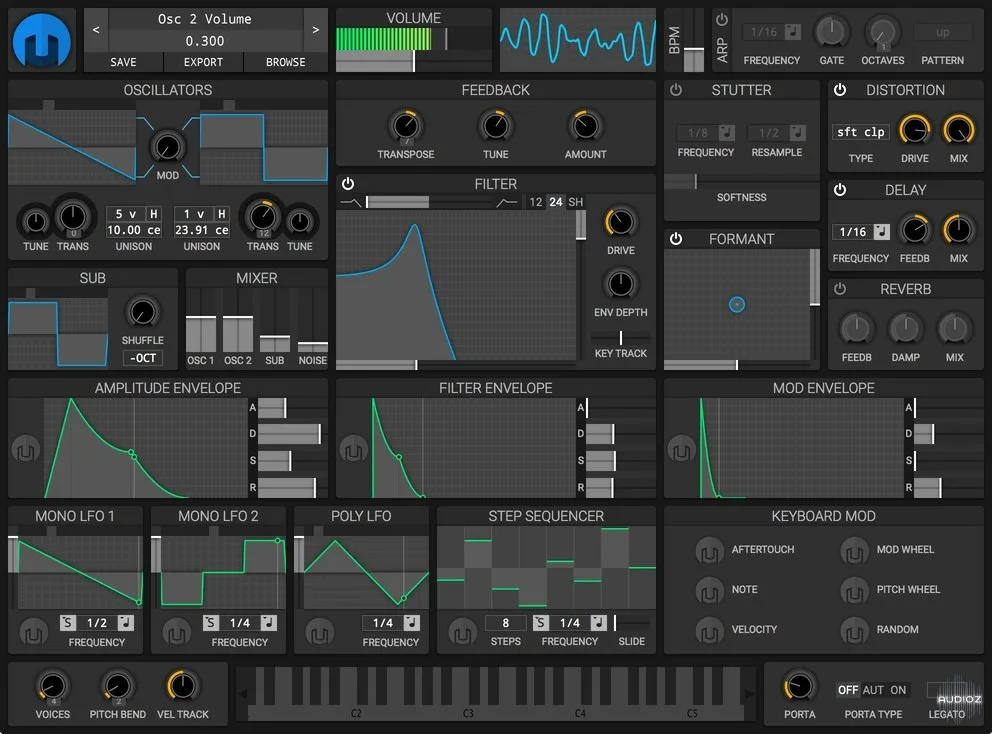Toggle the Reverb power button
Screen dimensions: 992x734
coord(840,289)
